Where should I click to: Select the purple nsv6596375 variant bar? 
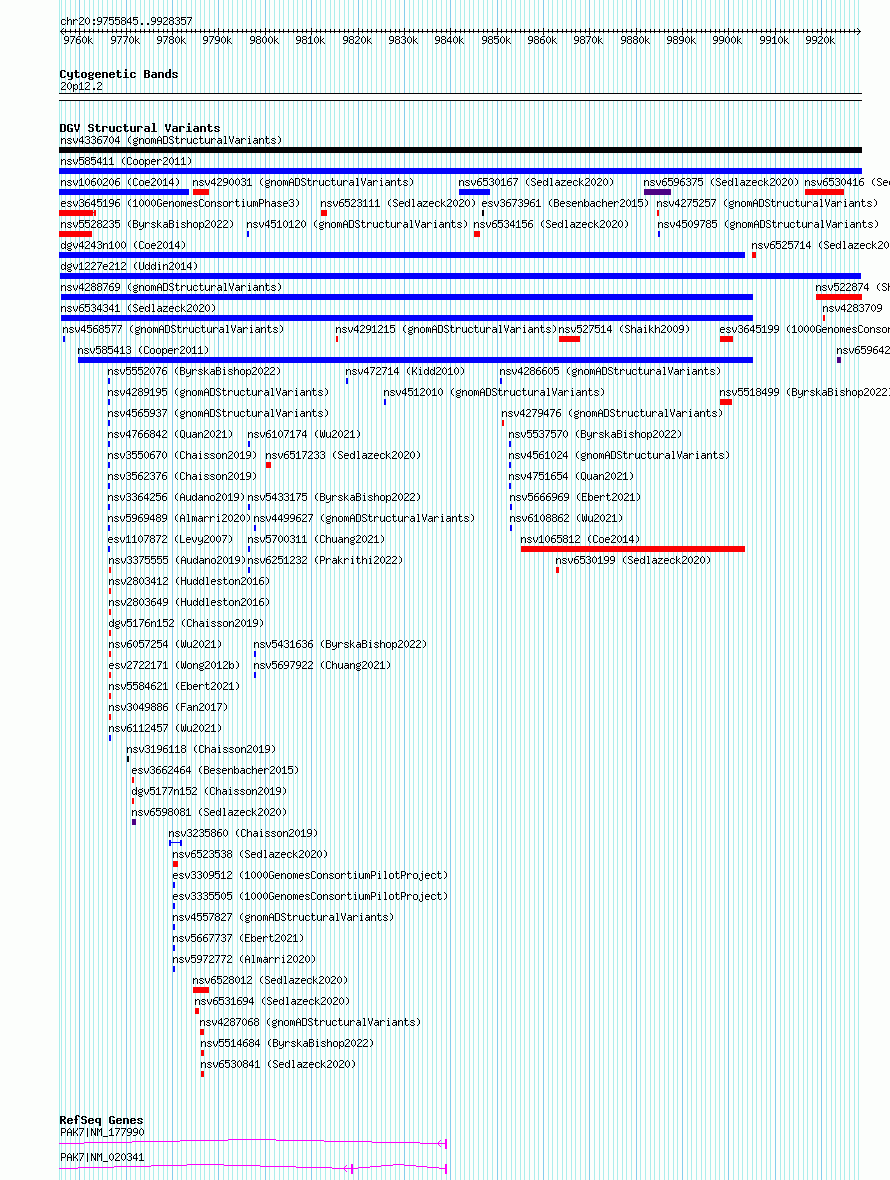coord(658,193)
